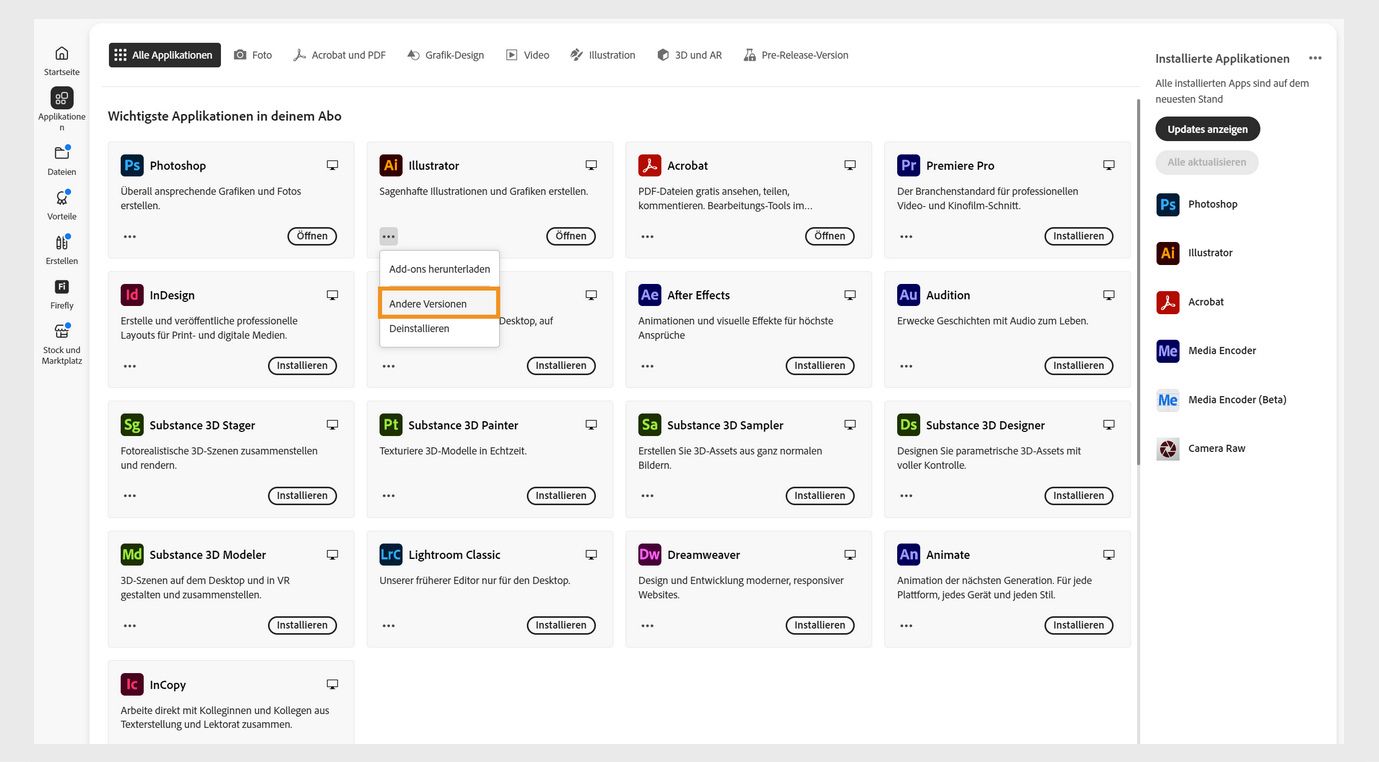The width and height of the screenshot is (1379, 762).
Task: Go to Startseite in the sidebar
Action: pos(61,60)
